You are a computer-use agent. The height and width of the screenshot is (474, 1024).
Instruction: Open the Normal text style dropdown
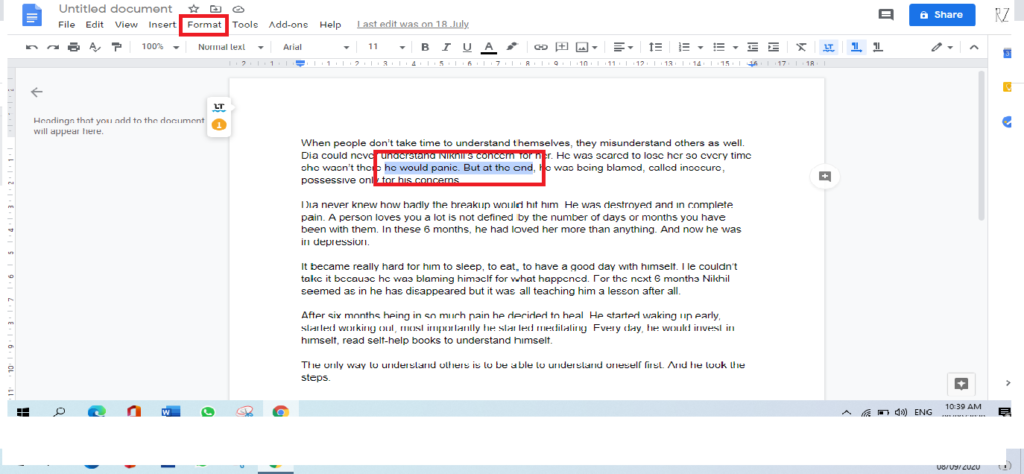[231, 47]
